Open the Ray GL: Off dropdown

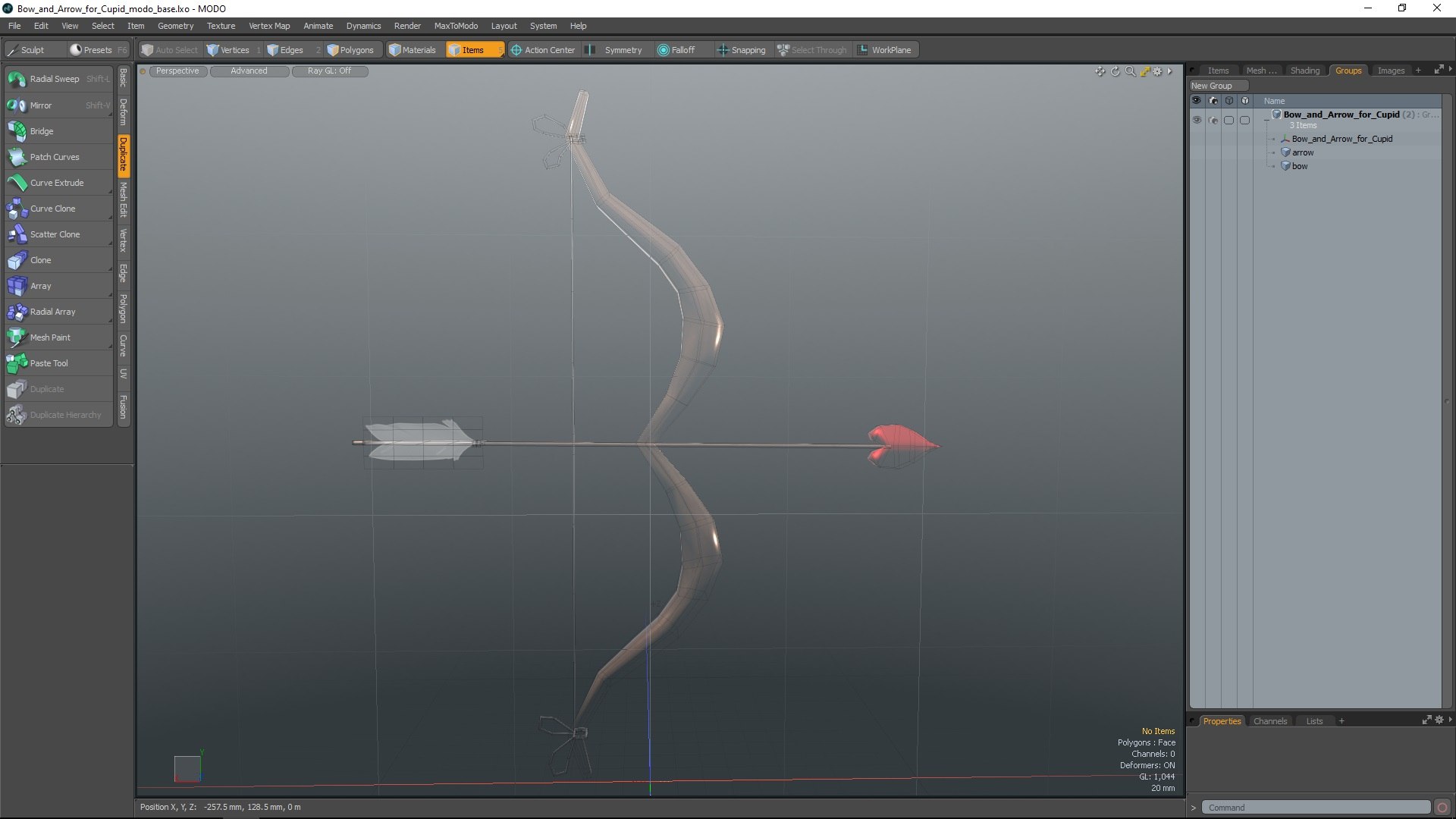point(329,71)
